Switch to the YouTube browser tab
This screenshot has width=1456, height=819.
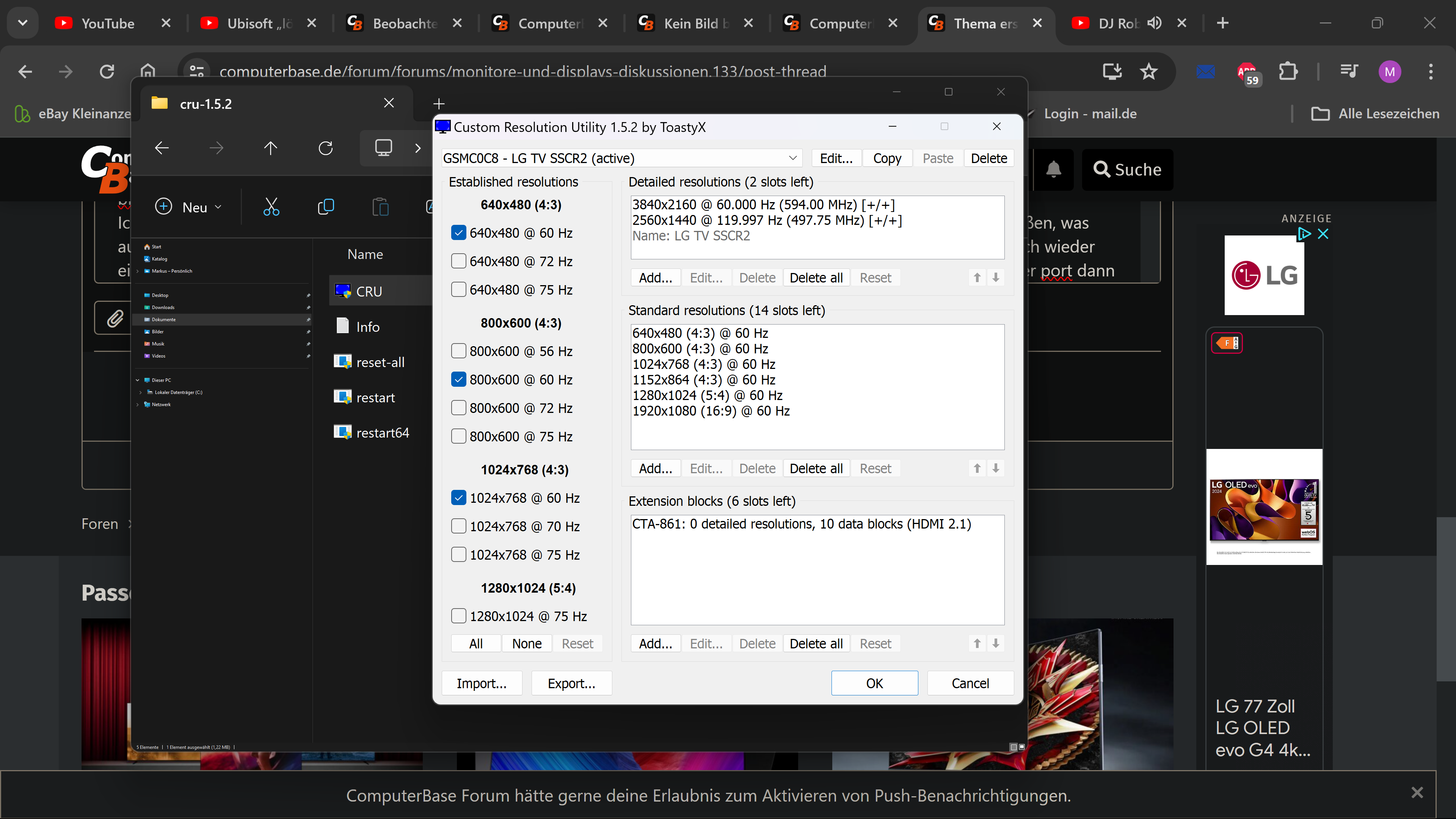[107, 23]
